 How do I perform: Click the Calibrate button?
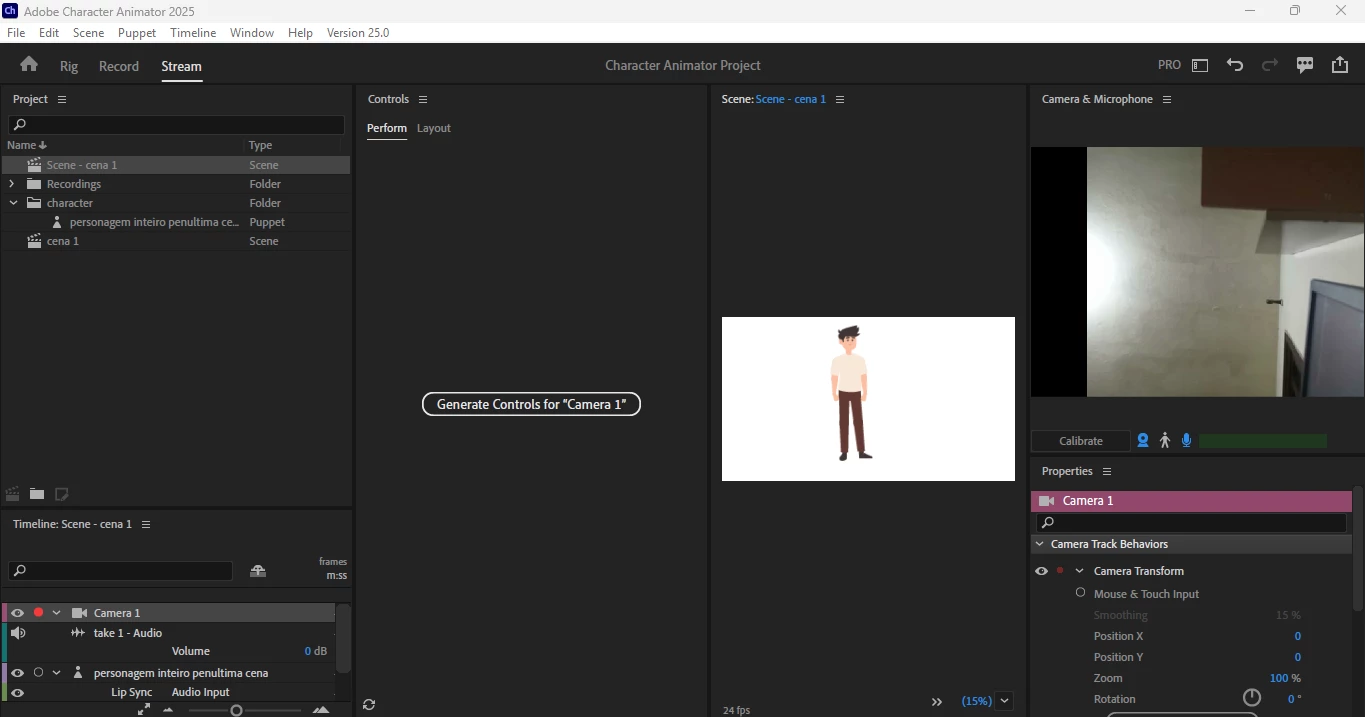[x=1081, y=441]
